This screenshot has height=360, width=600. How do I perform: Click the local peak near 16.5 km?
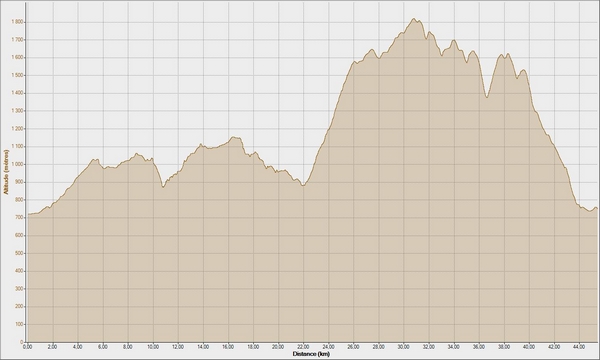(x=234, y=137)
